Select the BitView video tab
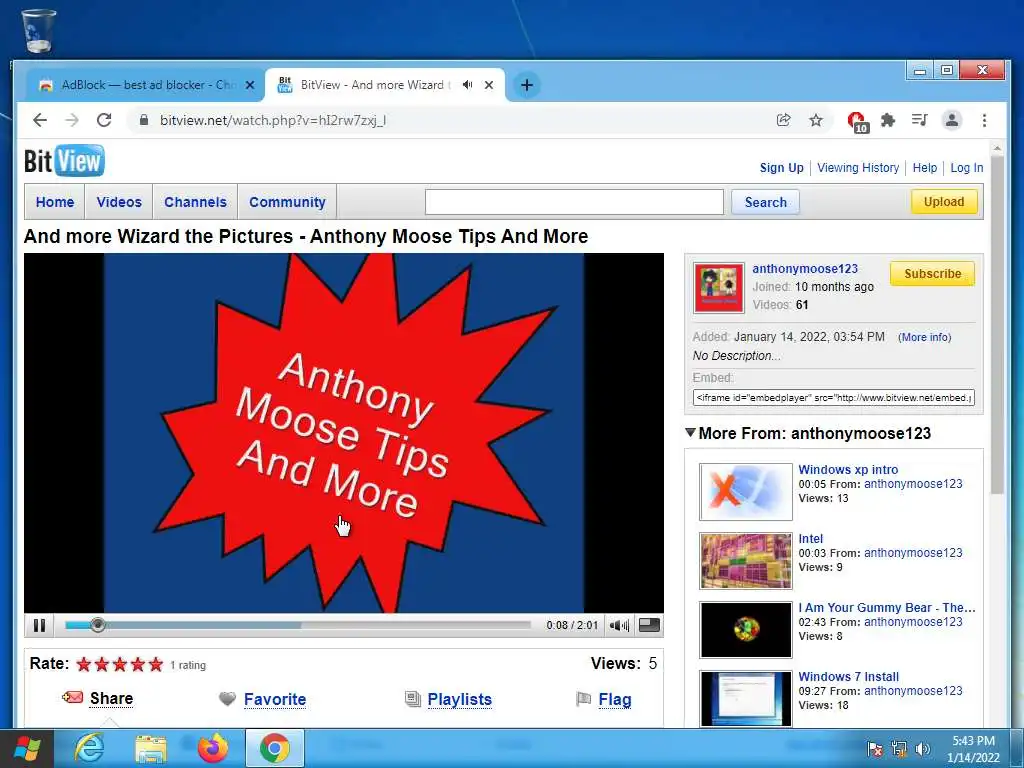Screen dimensions: 1024x768 coord(374,85)
